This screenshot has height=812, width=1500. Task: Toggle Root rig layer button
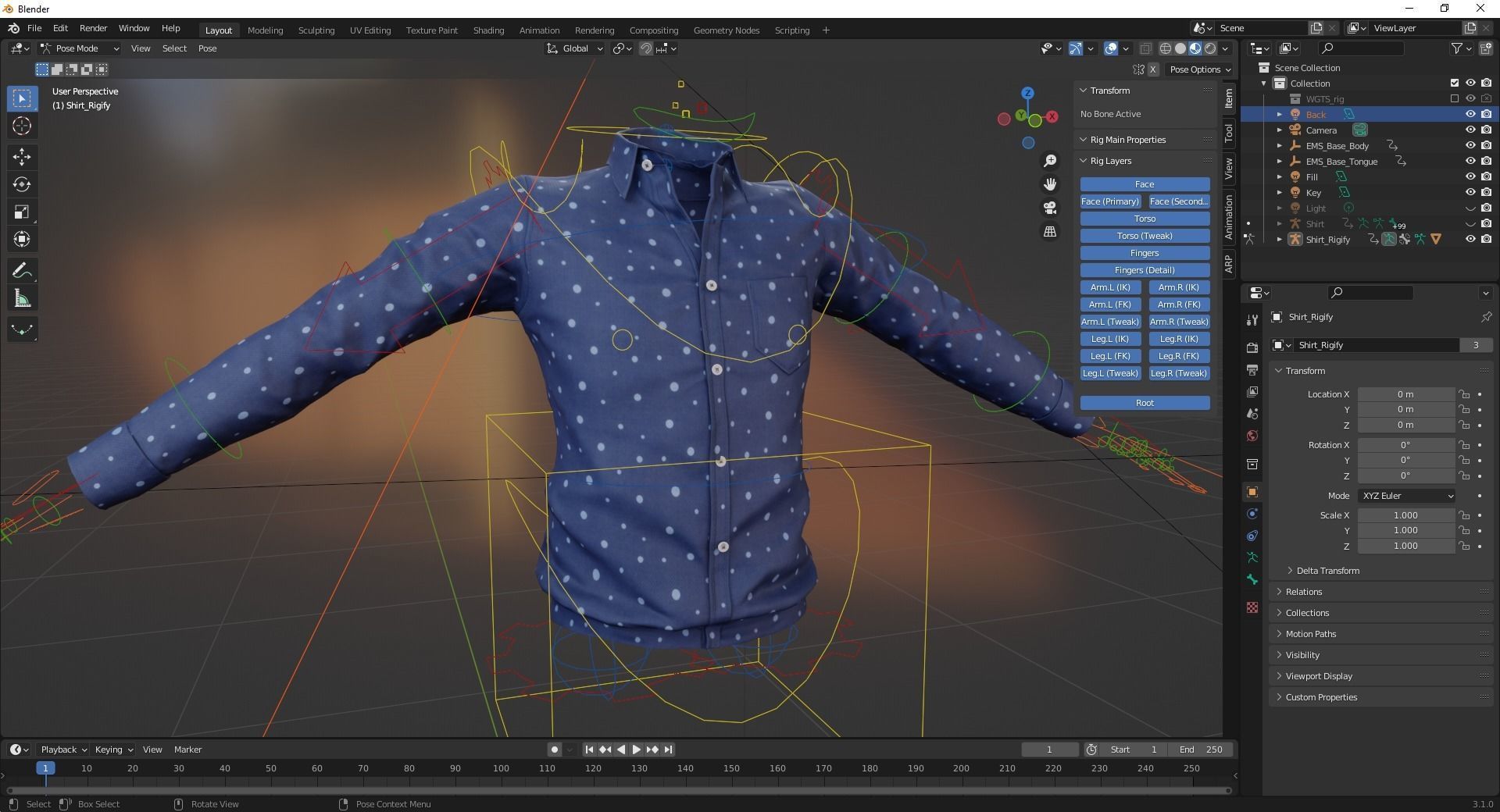tap(1145, 403)
